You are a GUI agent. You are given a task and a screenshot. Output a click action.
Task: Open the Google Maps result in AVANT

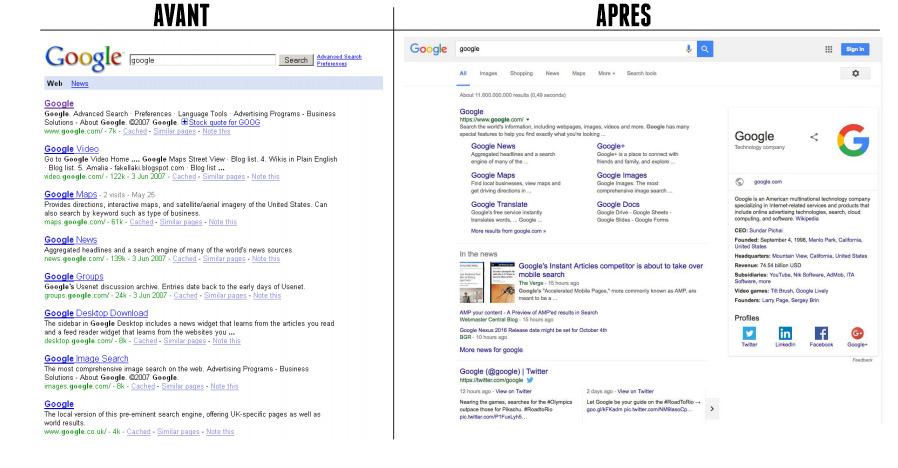(70, 195)
